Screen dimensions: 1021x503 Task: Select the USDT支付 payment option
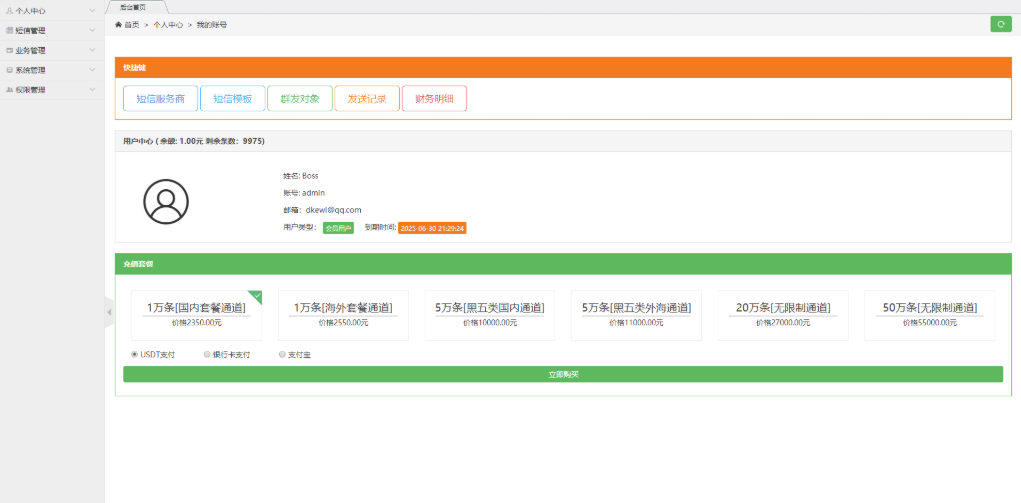pyautogui.click(x=135, y=354)
